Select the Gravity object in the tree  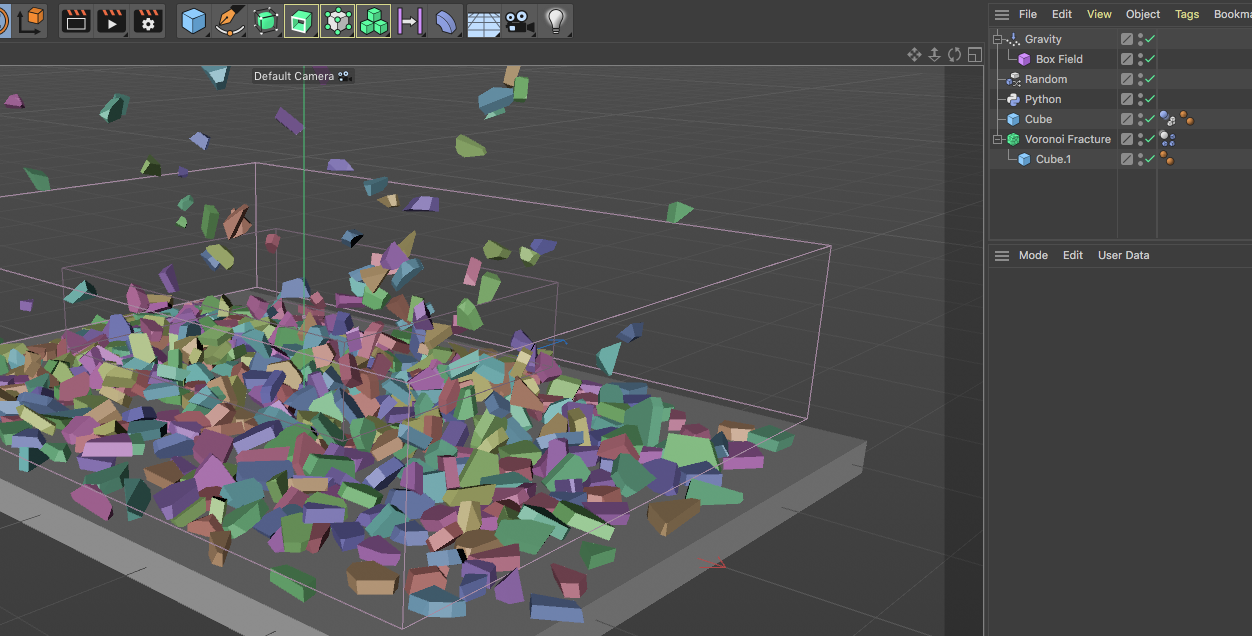(x=1043, y=39)
